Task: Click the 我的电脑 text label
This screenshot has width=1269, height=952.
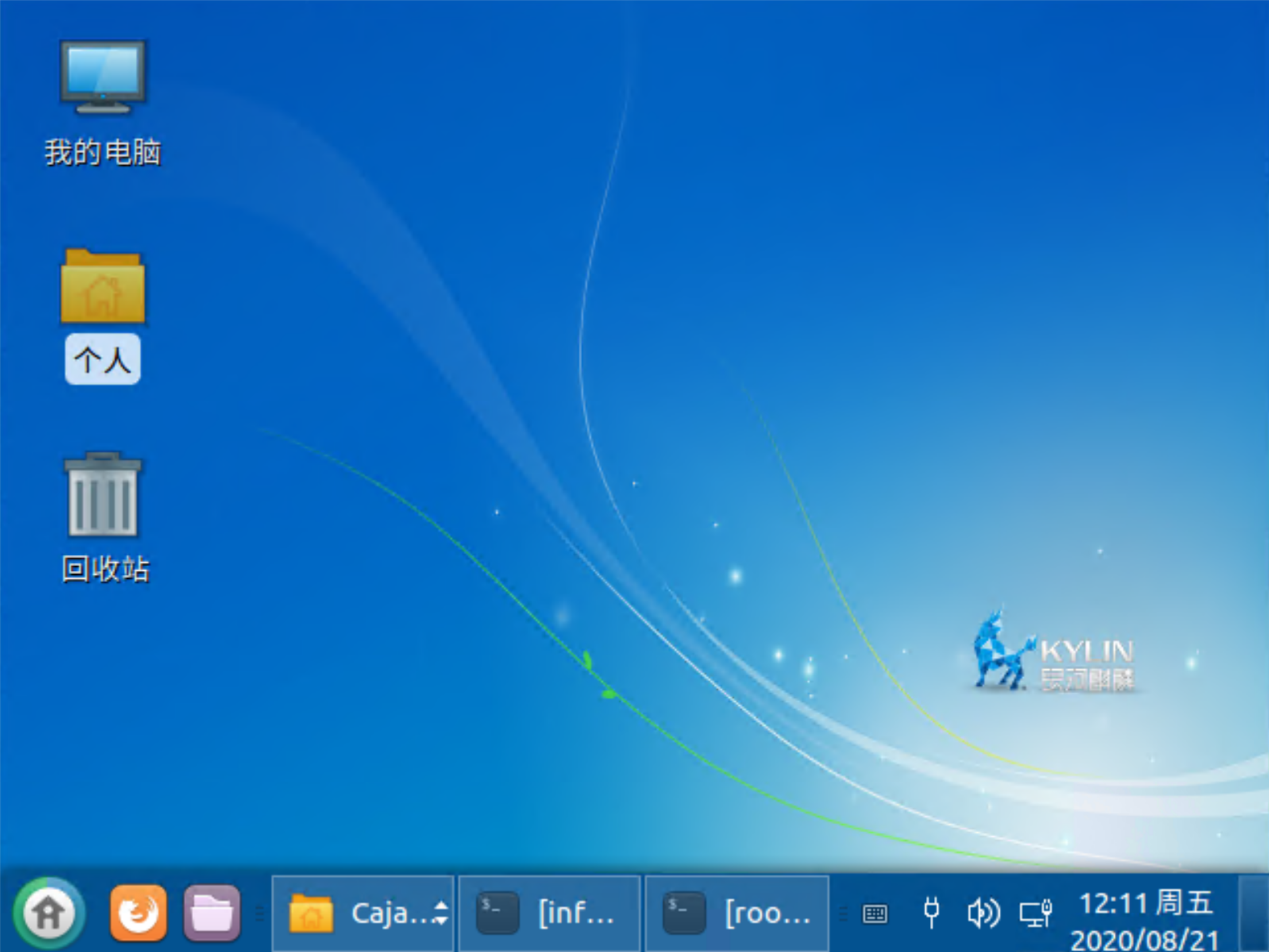Action: 103,153
